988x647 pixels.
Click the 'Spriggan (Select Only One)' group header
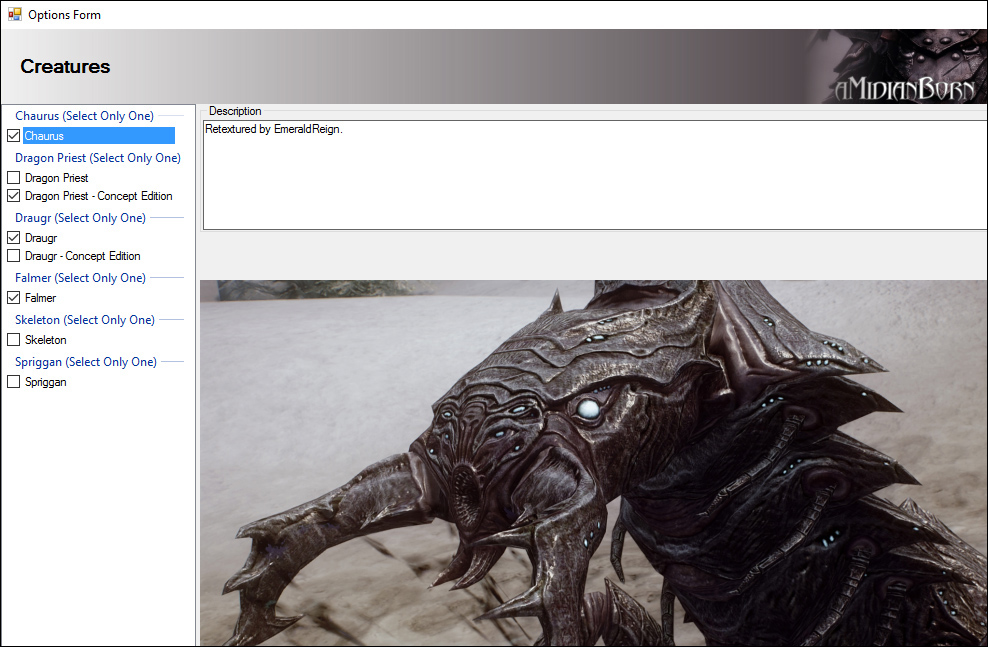(86, 362)
